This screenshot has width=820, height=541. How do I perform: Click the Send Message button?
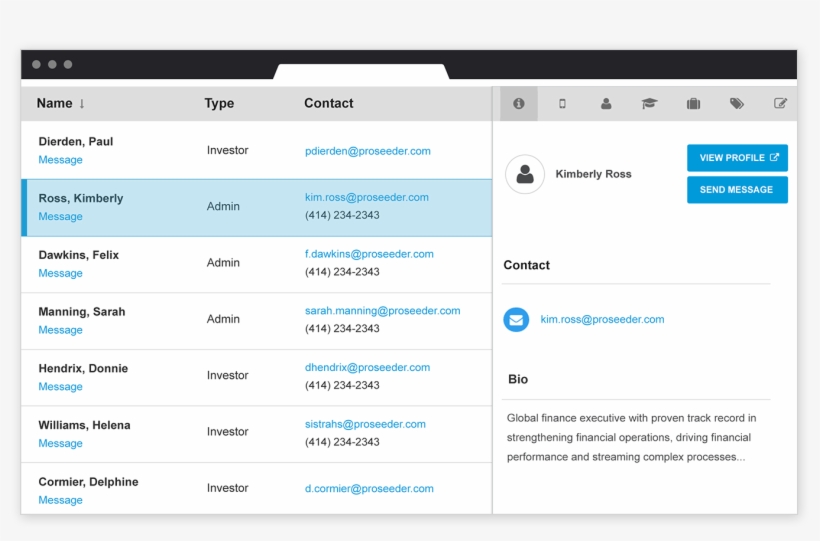tap(737, 189)
